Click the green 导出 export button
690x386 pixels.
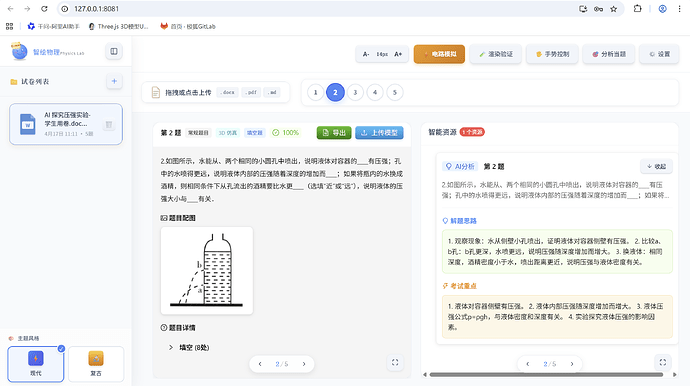(x=334, y=132)
